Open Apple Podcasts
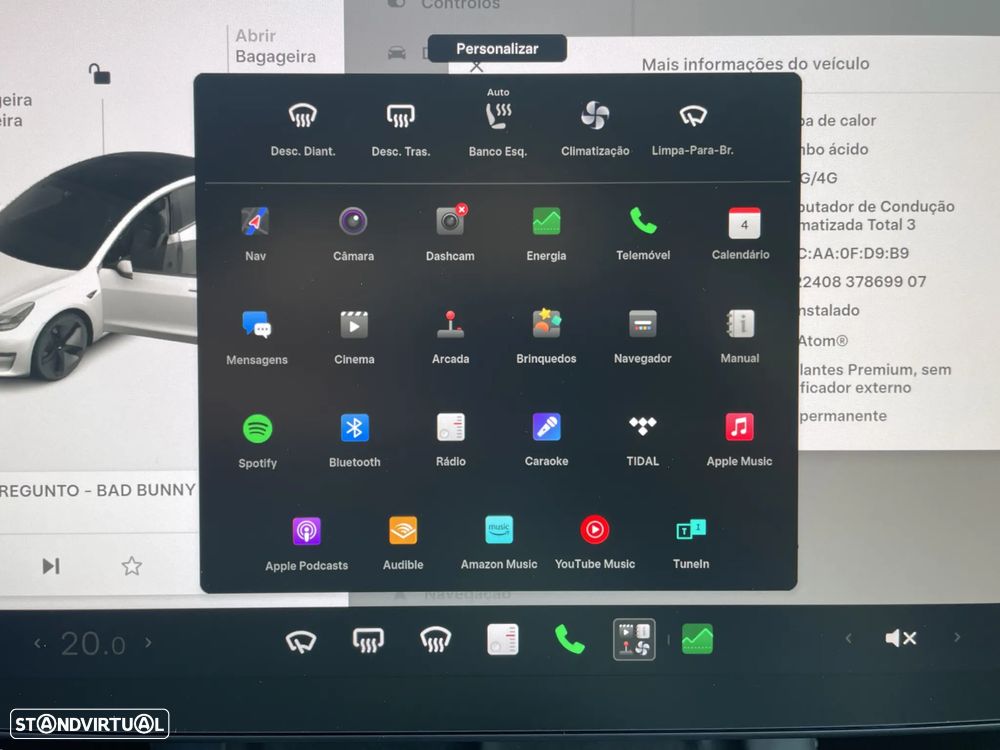Viewport: 1000px width, 750px height. 307,544
